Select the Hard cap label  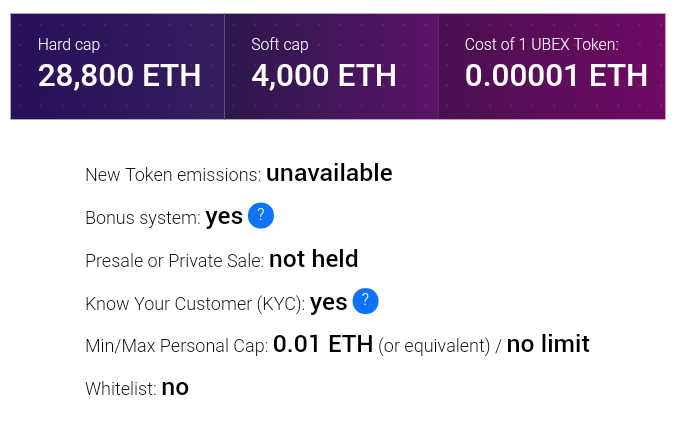[x=69, y=44]
